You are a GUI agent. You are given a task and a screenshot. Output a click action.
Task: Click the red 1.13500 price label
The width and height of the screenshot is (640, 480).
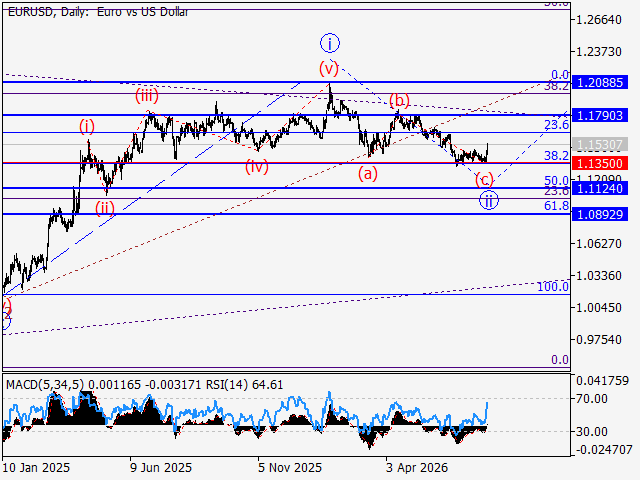[x=600, y=163]
